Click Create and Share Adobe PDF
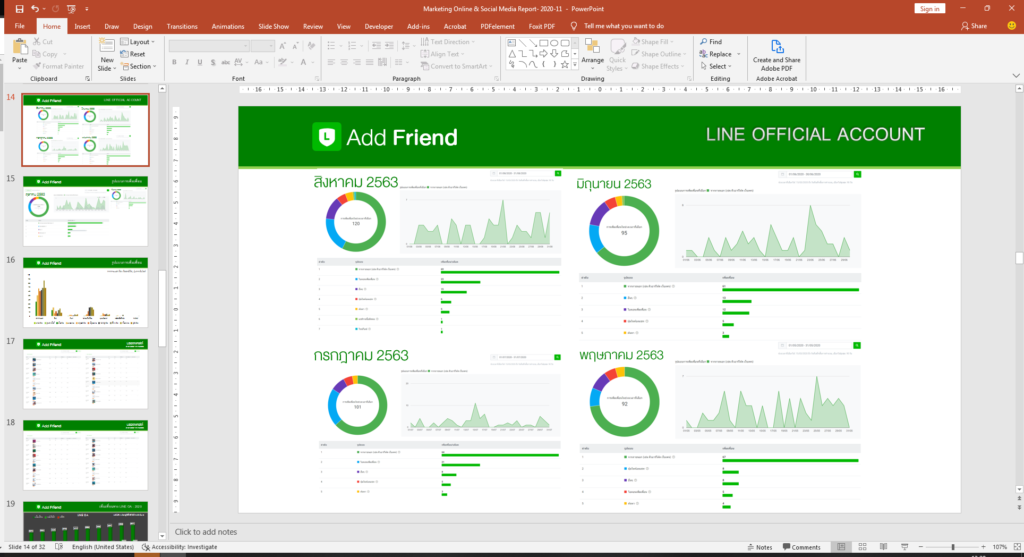 (x=776, y=55)
